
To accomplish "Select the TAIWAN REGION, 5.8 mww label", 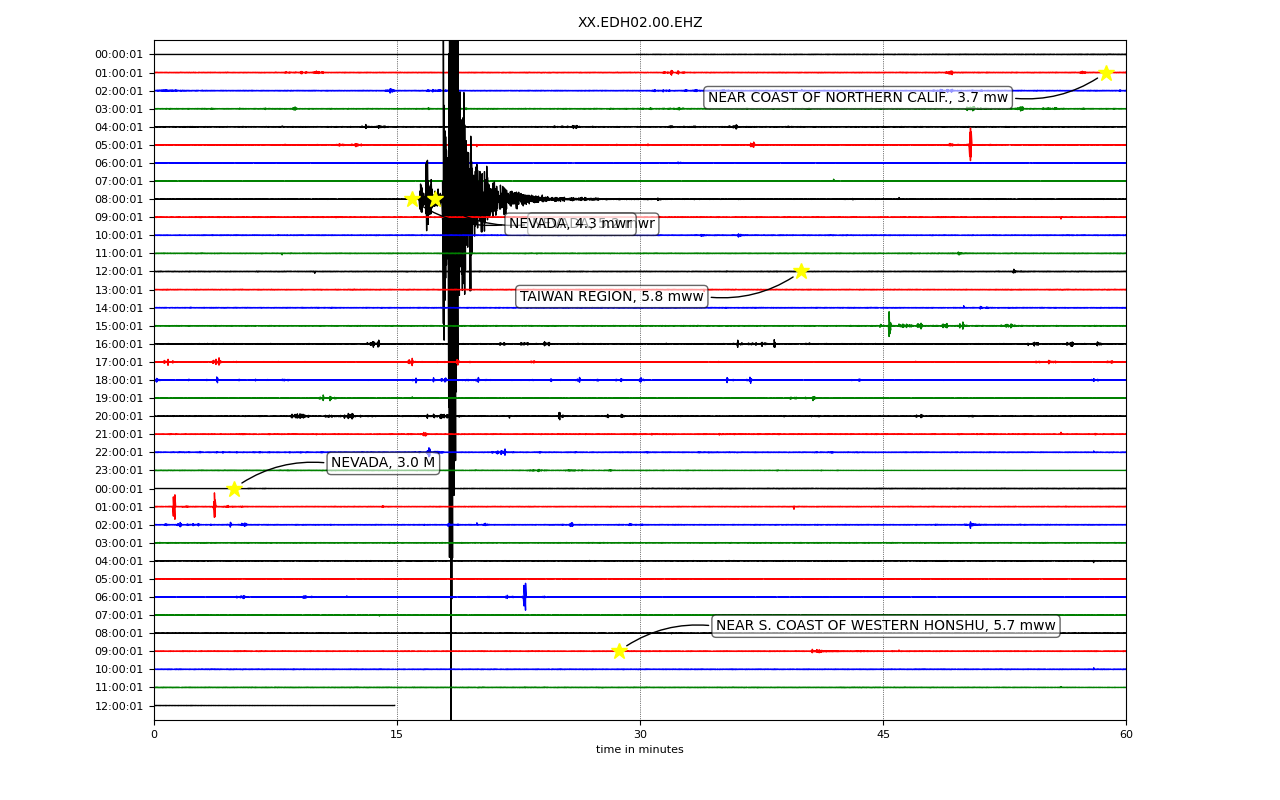I will 612,296.
